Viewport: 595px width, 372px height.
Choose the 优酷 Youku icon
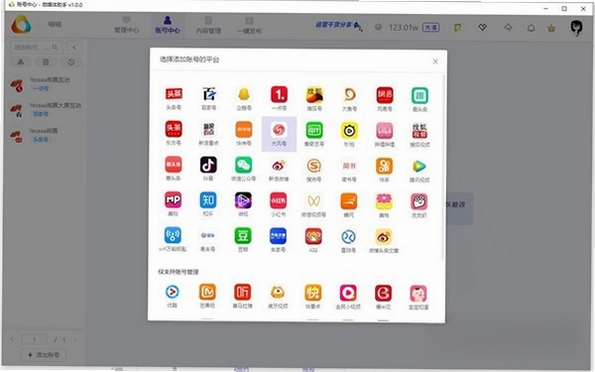[172, 292]
